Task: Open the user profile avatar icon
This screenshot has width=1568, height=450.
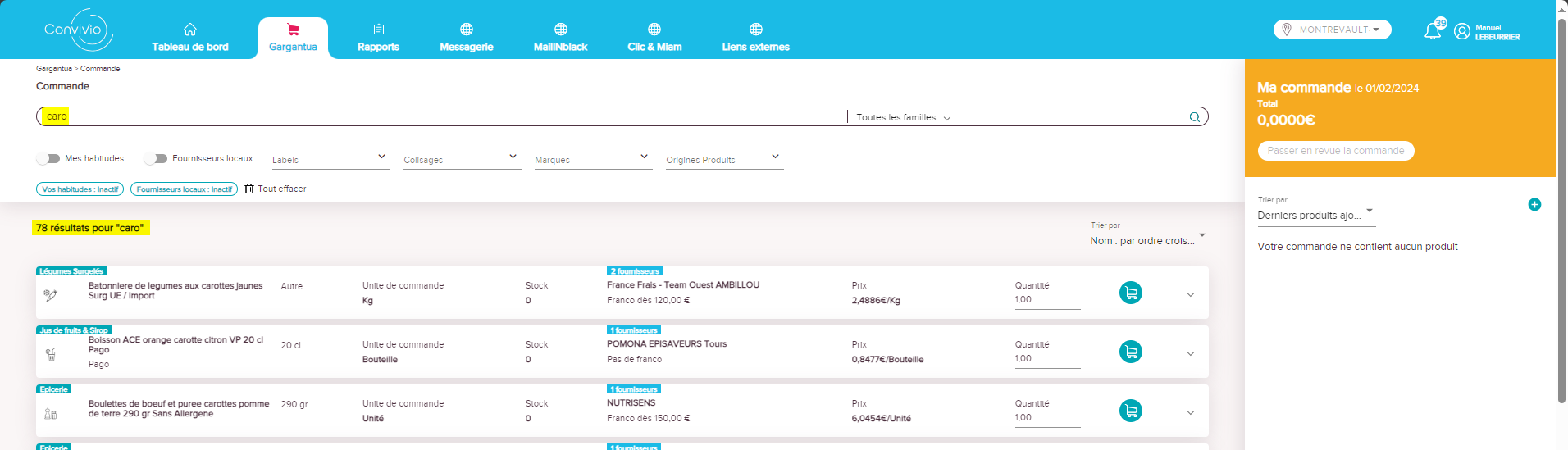Action: click(1462, 31)
